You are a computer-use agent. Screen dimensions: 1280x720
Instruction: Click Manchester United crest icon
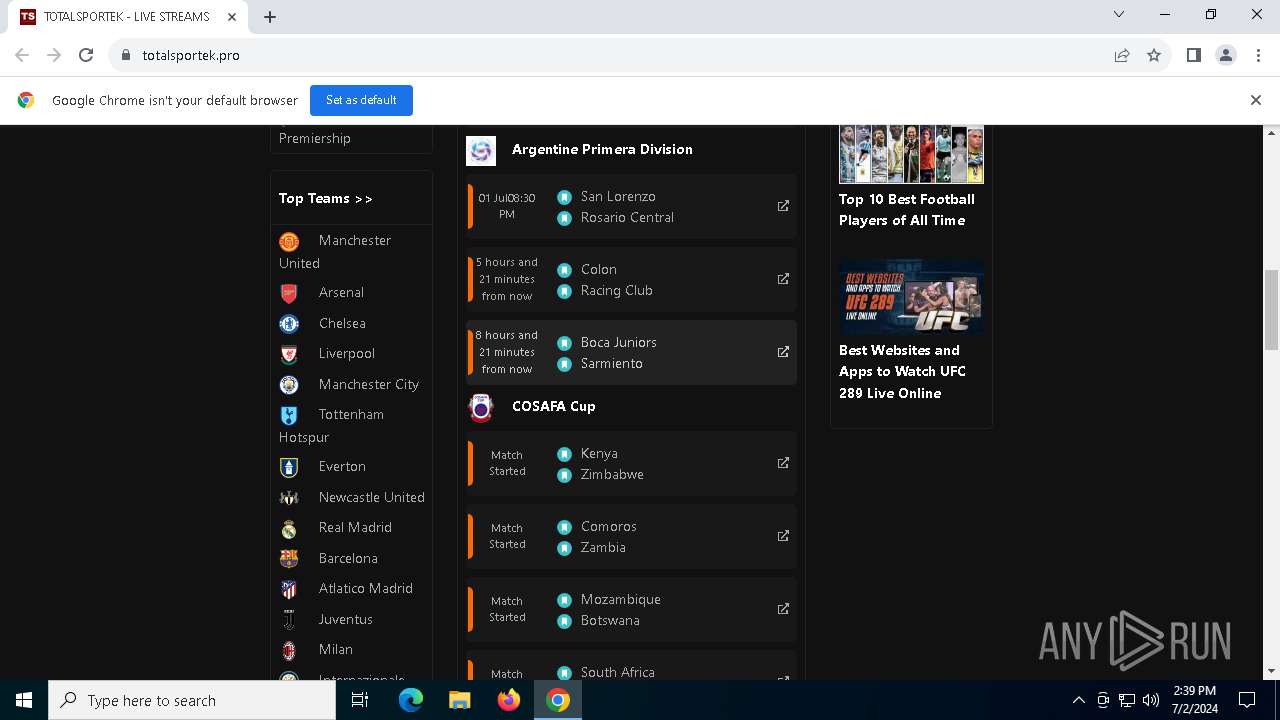tap(289, 241)
